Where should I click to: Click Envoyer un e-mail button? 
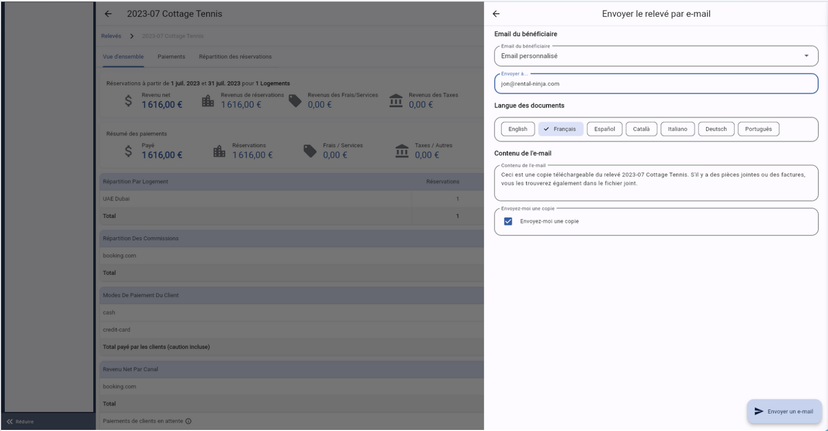(783, 411)
